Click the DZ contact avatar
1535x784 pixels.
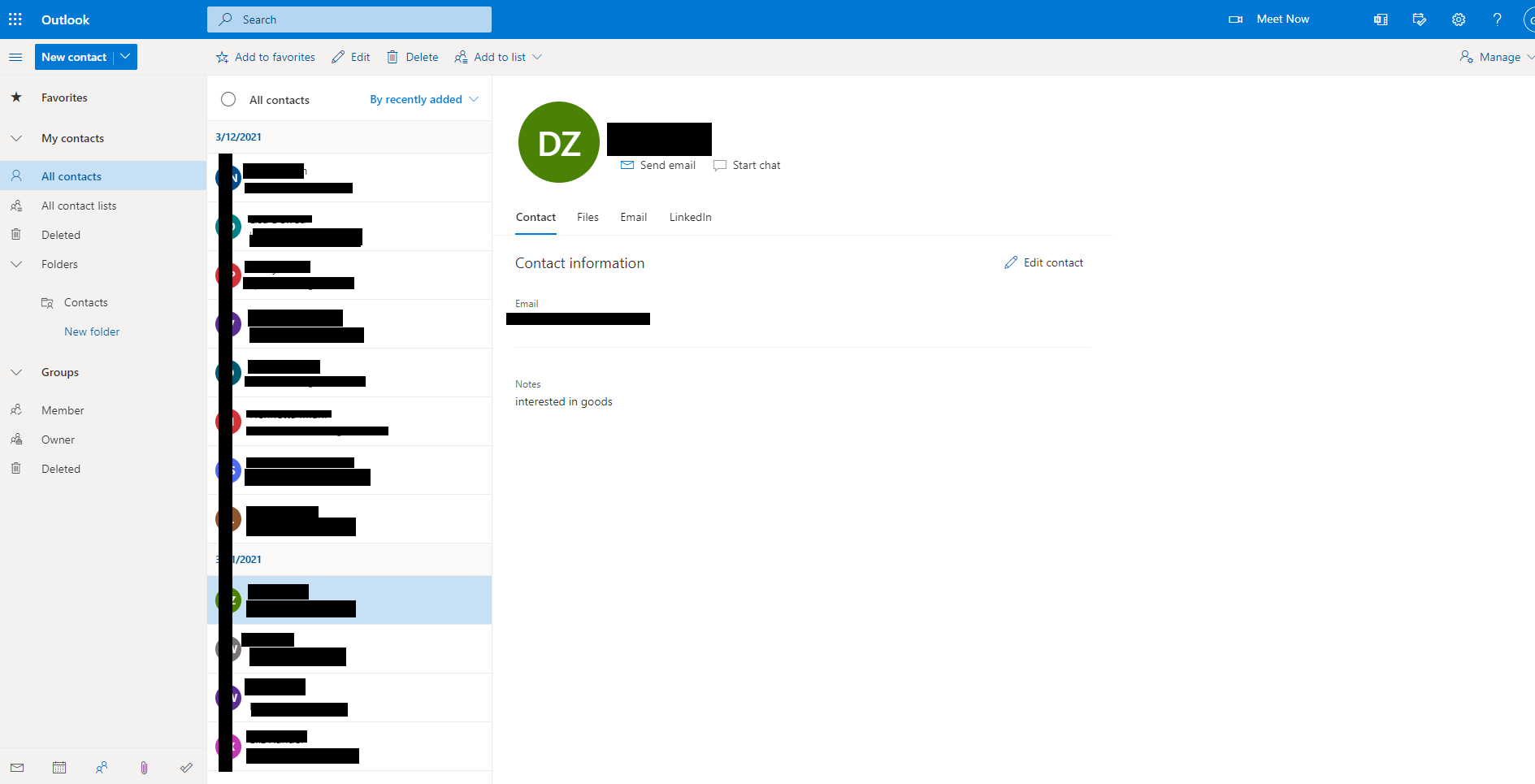(x=559, y=142)
